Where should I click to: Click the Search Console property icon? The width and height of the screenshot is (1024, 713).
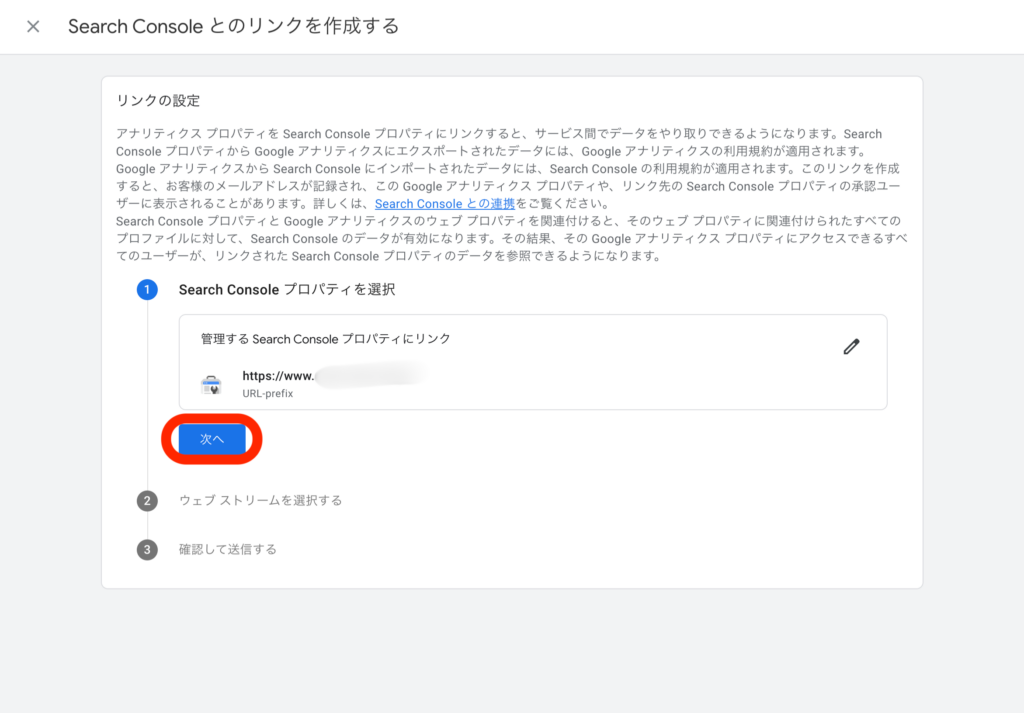(211, 384)
